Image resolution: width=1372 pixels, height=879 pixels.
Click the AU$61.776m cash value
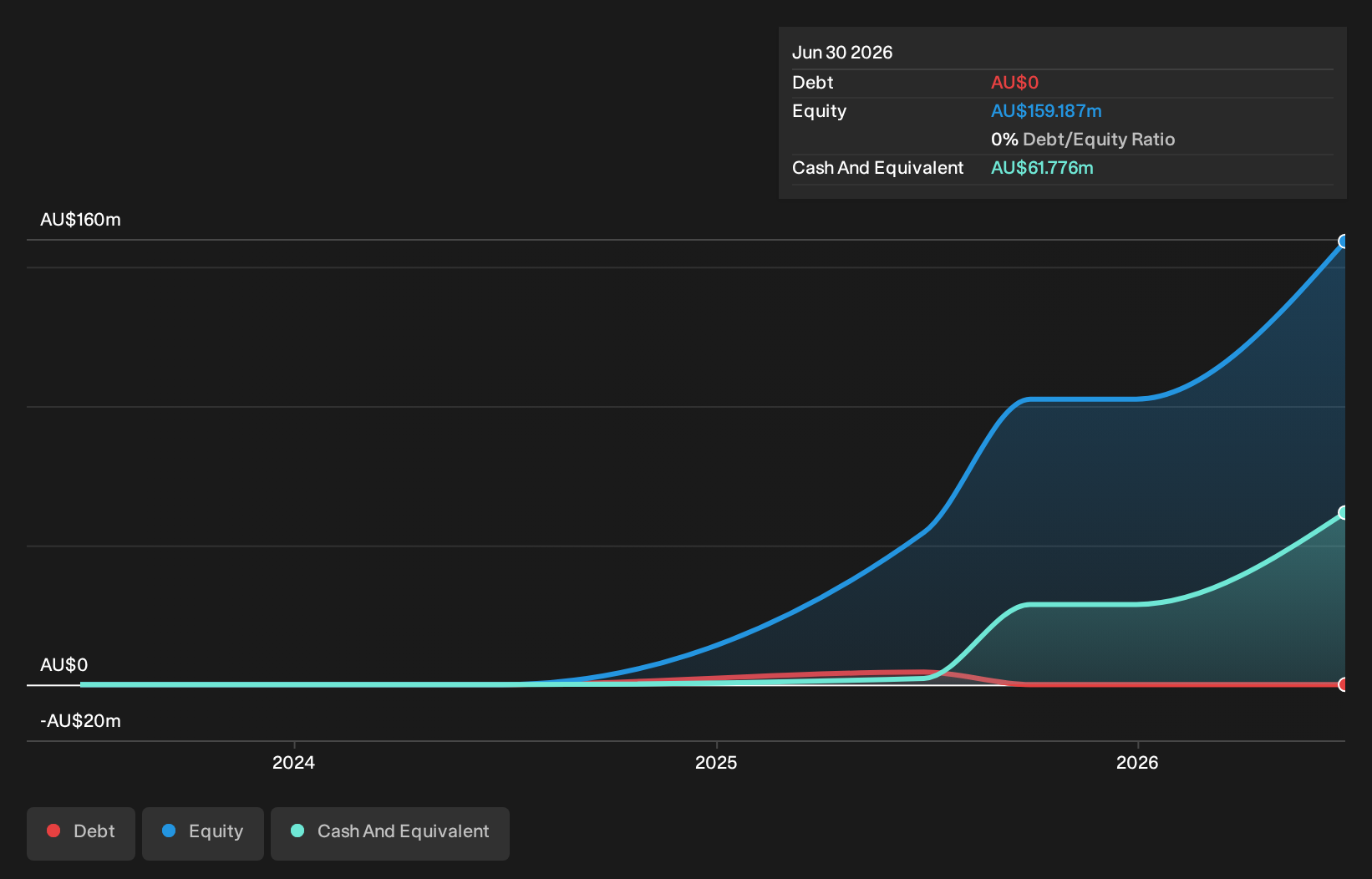coord(1042,168)
